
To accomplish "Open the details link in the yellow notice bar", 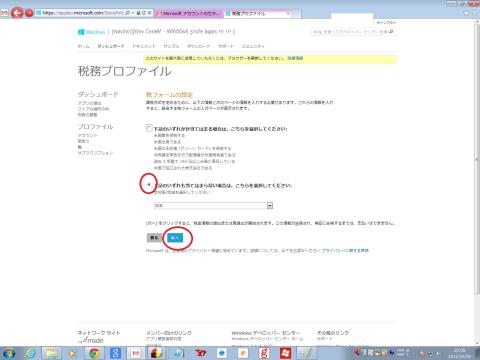I will tap(295, 58).
